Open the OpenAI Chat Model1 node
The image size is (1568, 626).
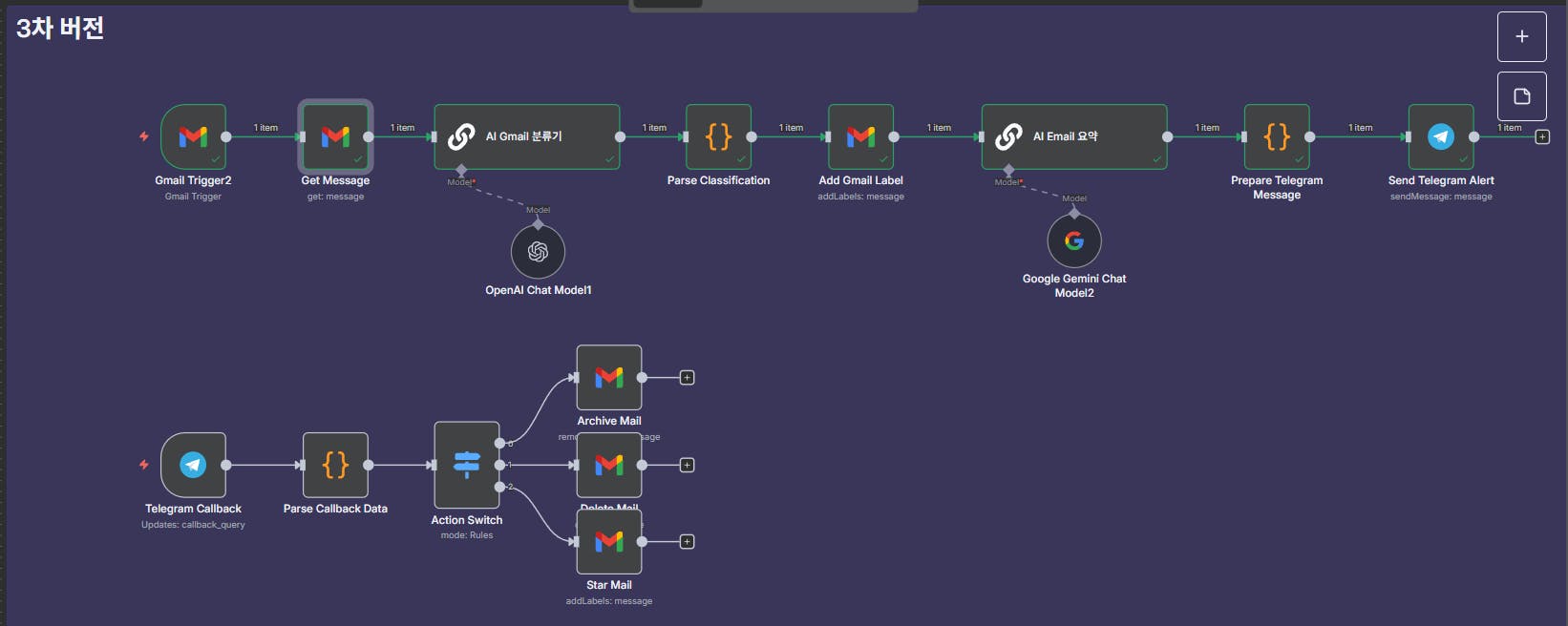[x=538, y=251]
